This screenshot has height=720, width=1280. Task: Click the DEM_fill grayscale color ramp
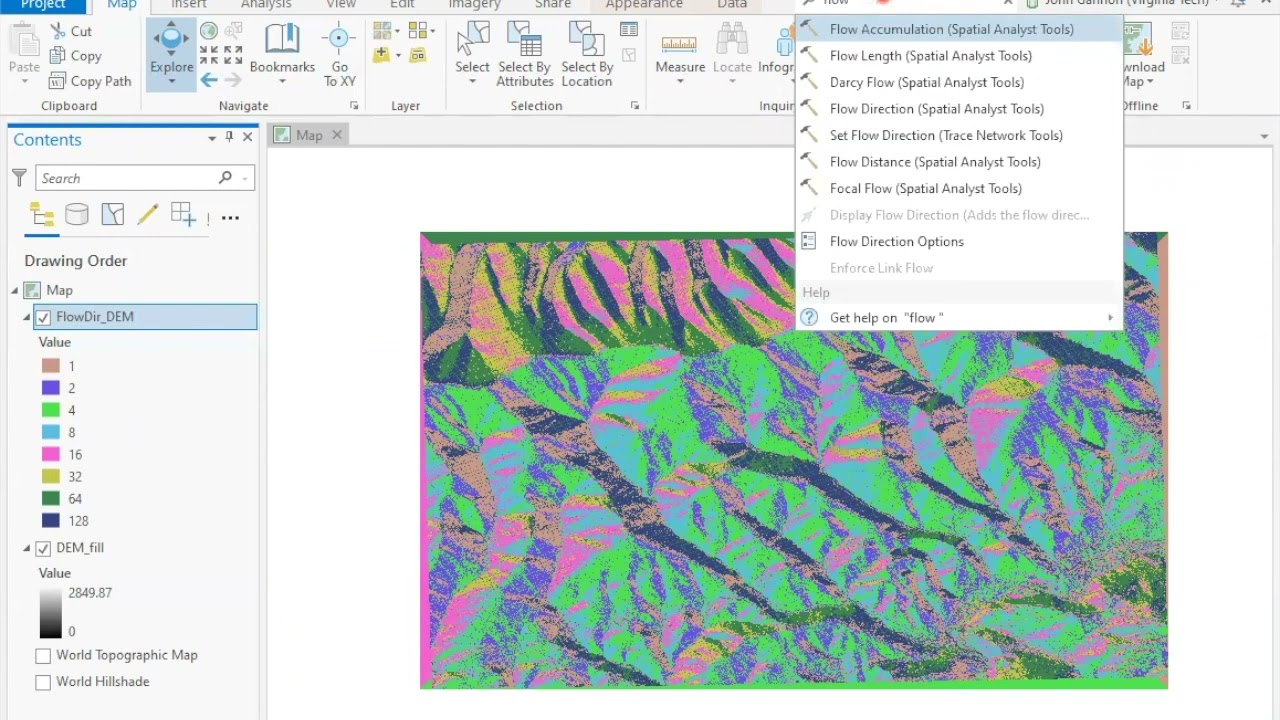click(50, 613)
